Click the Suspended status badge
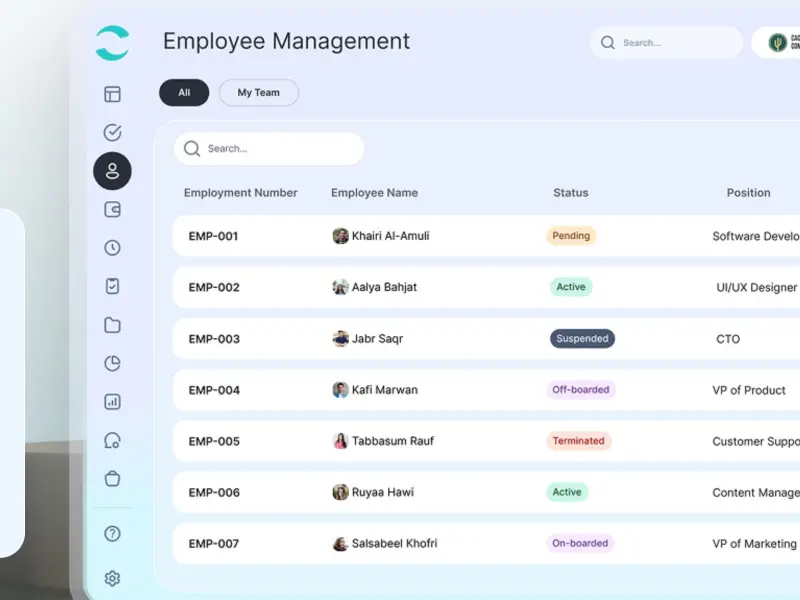This screenshot has height=600, width=800. point(582,338)
